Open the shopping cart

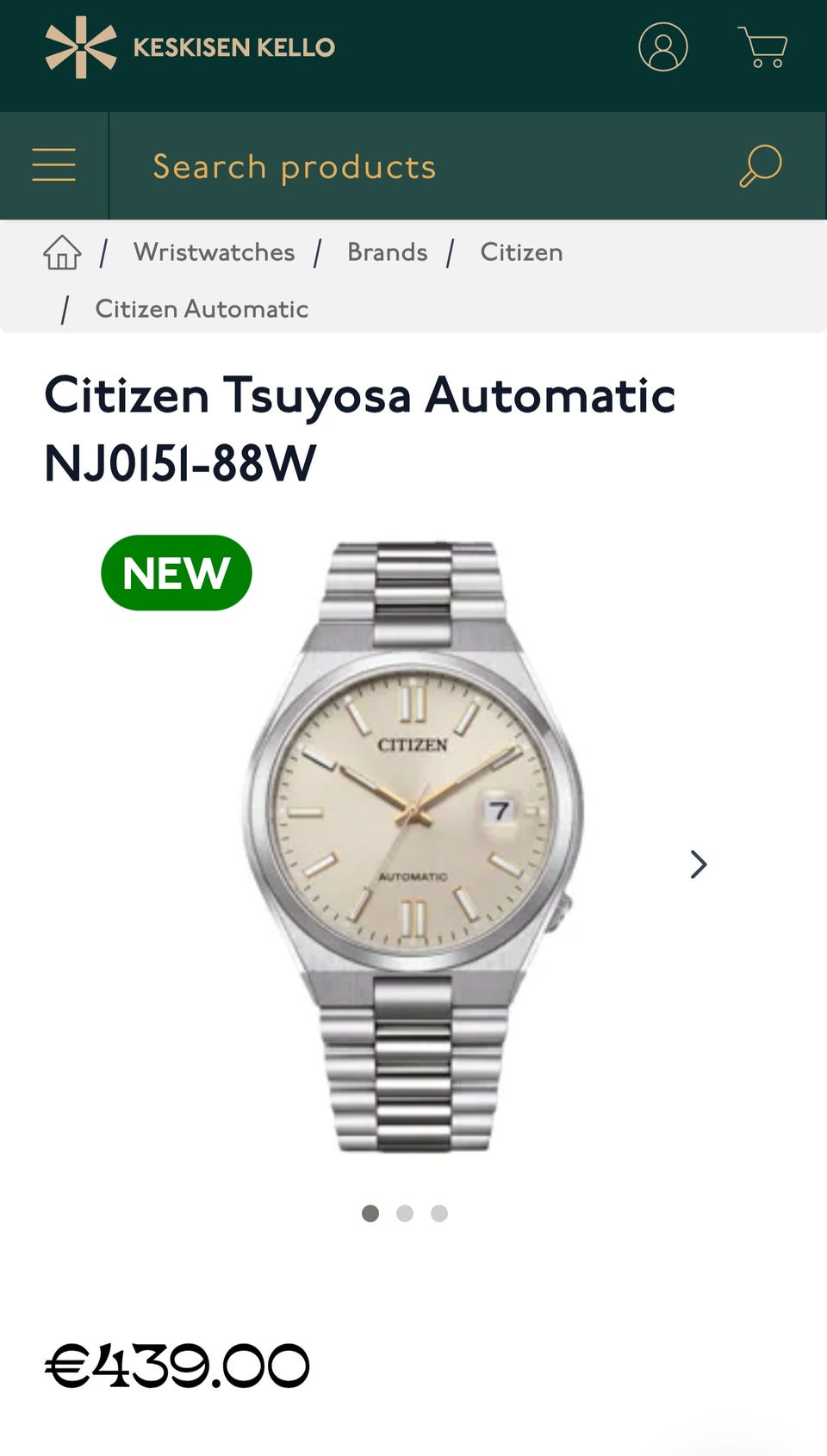[x=762, y=46]
